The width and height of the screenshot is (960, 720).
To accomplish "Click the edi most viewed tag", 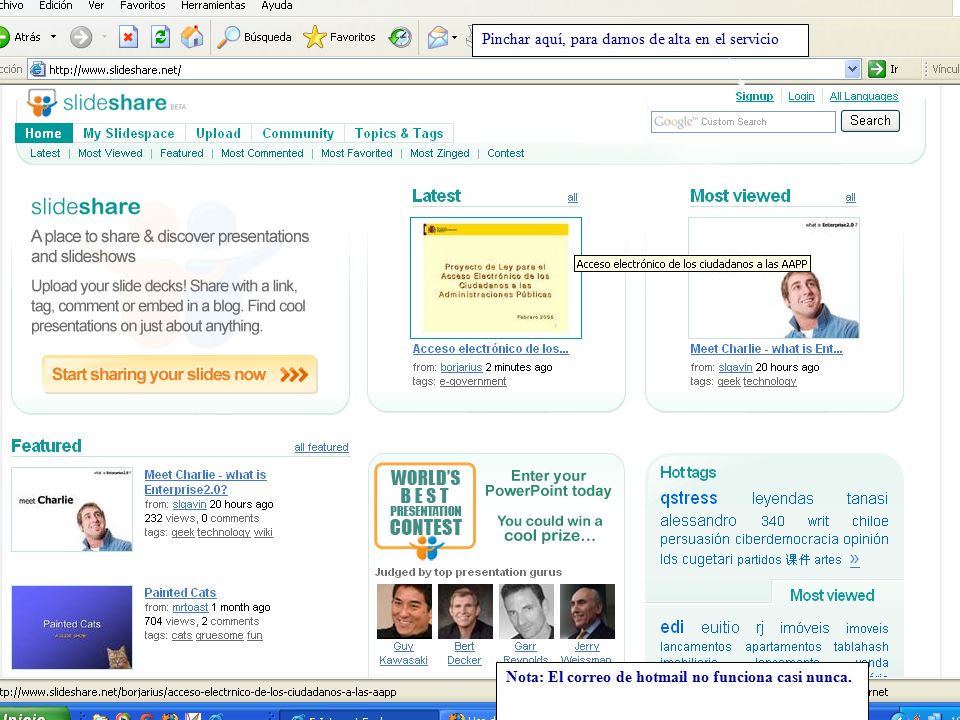I will [672, 628].
